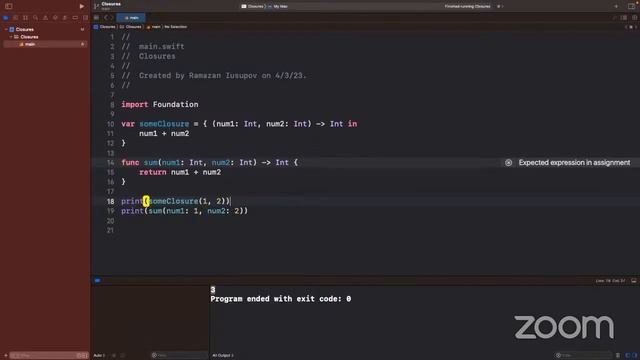Click line number 14 in gutter
Viewport: 640px width, 360px height.
pyautogui.click(x=111, y=162)
